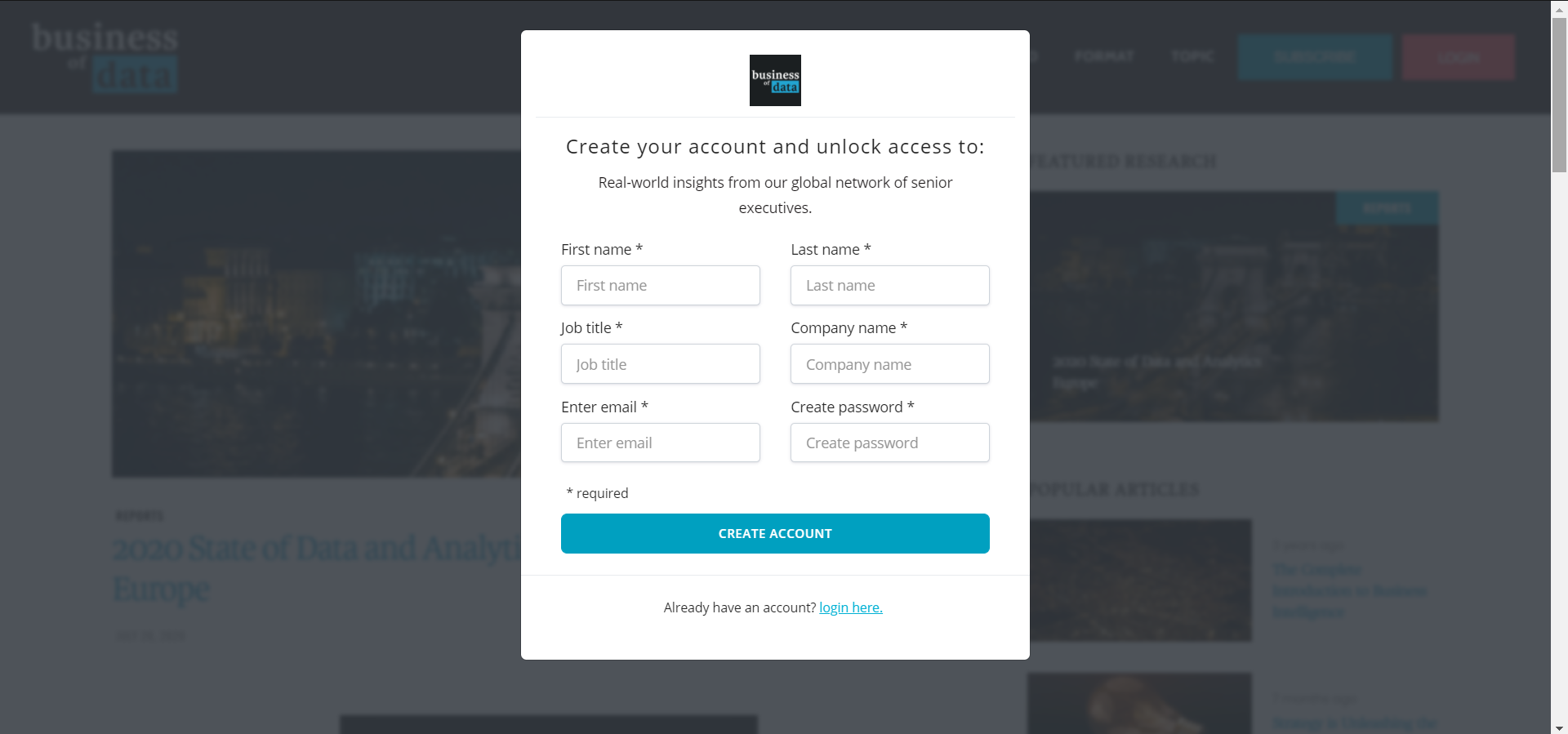Click the Create password field
This screenshot has width=1568, height=734.
point(889,443)
